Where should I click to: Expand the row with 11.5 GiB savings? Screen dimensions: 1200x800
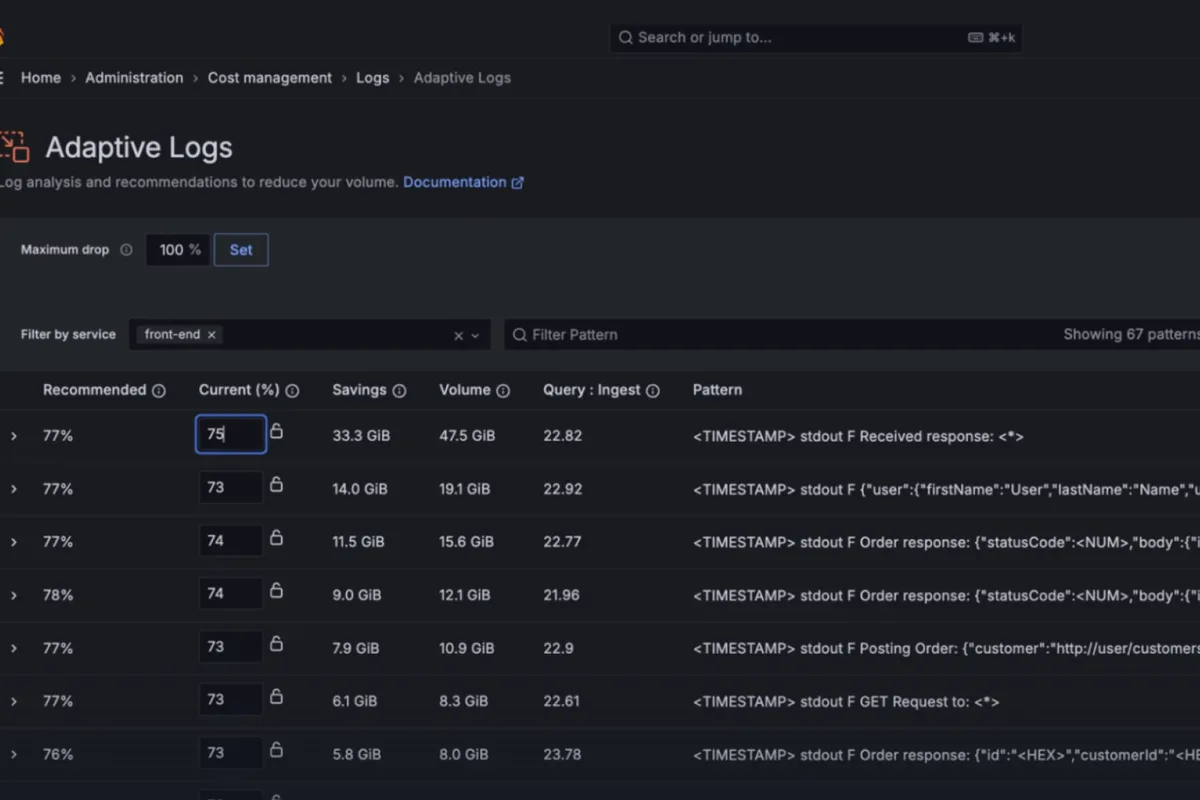(14, 542)
